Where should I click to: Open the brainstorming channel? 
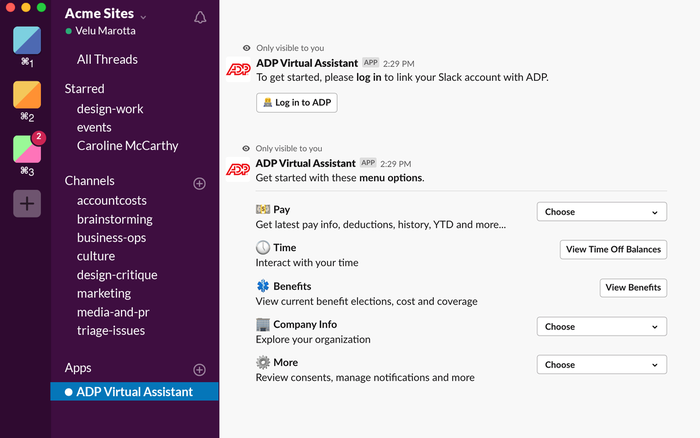pos(115,219)
